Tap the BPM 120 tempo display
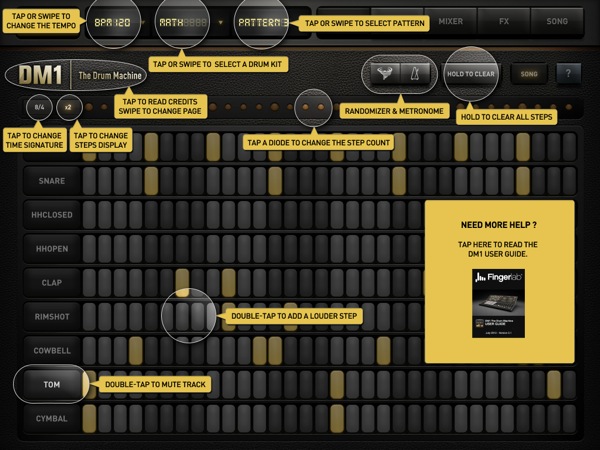 112,22
